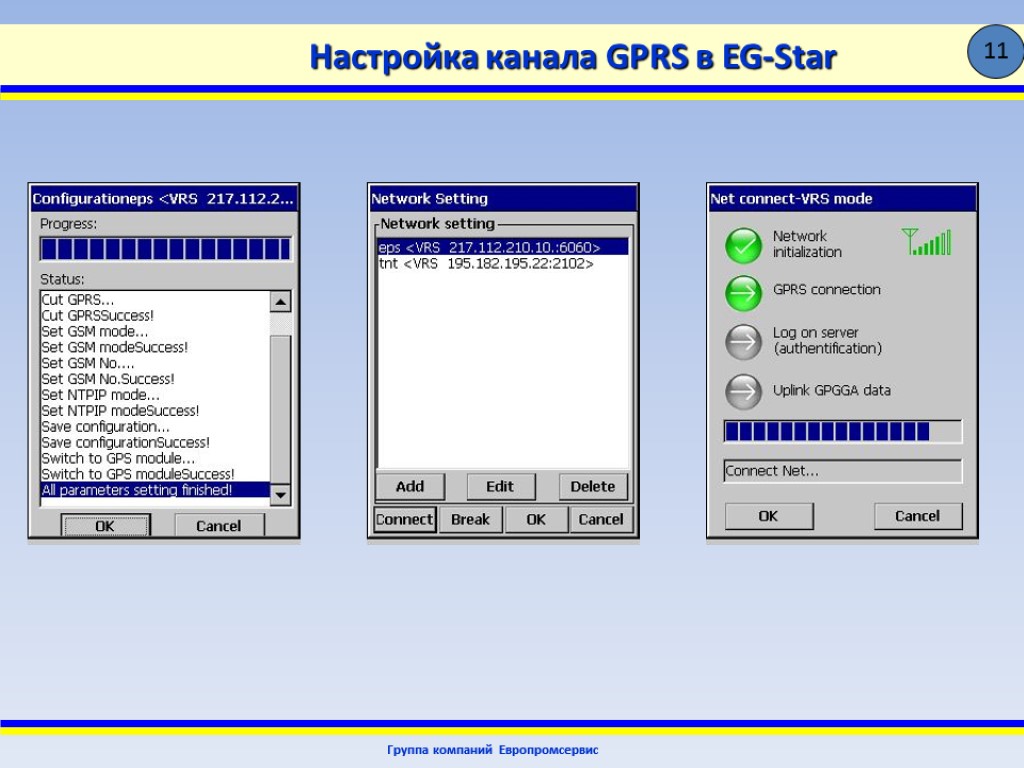1024x768 pixels.
Task: Click the 'GPRS connection' label
Action: tap(827, 289)
